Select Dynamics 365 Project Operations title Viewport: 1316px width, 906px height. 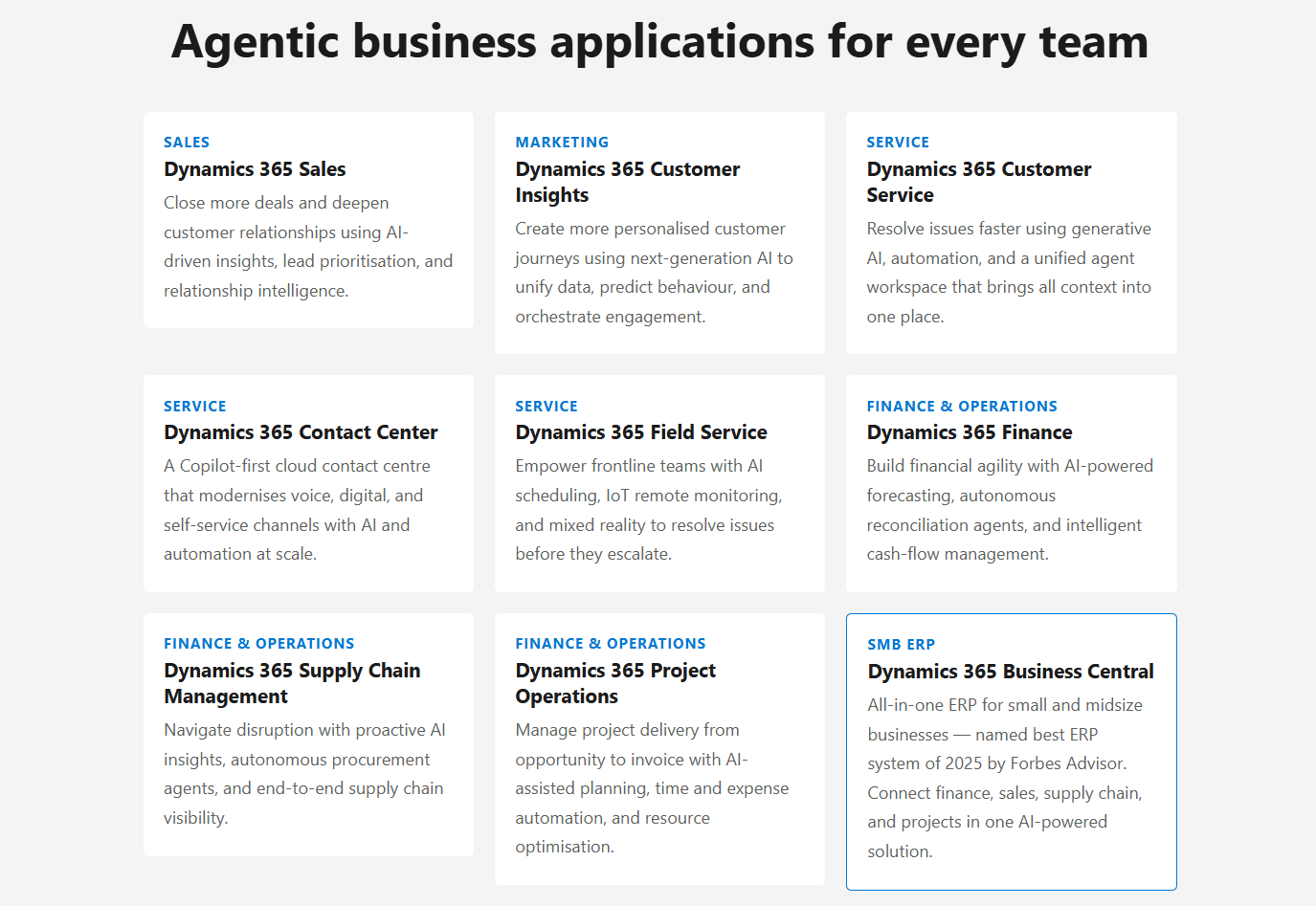[615, 683]
